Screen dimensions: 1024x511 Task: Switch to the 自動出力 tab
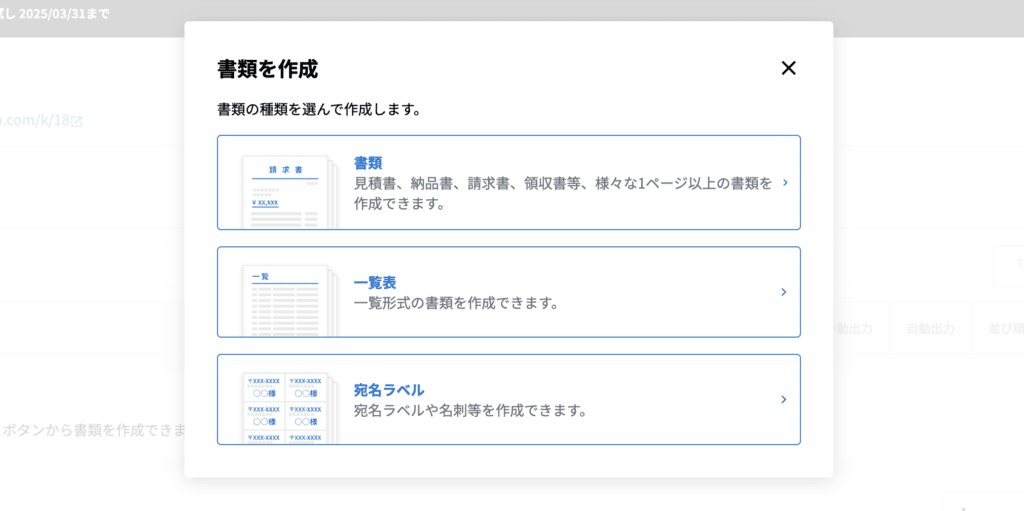[x=930, y=329]
